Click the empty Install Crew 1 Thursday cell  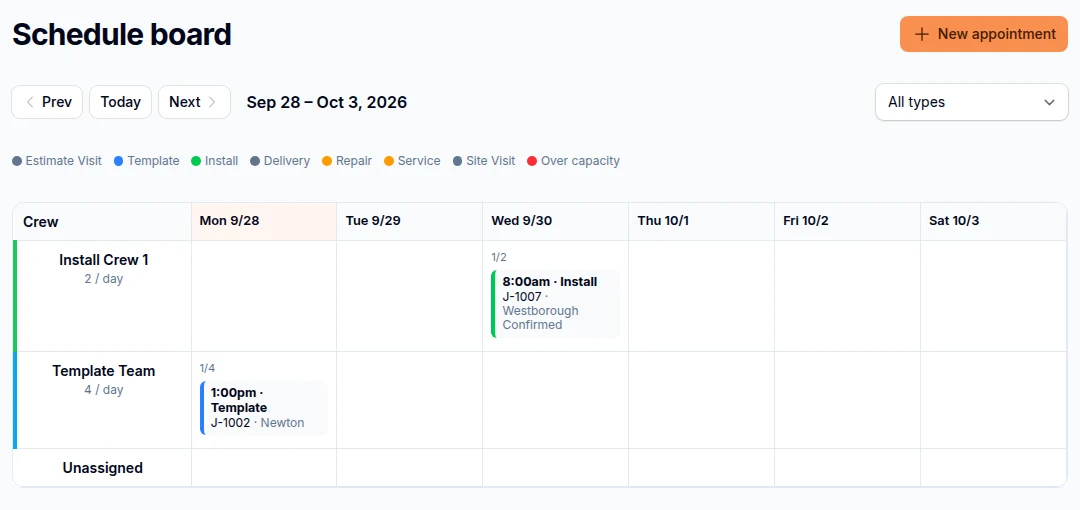pos(701,296)
